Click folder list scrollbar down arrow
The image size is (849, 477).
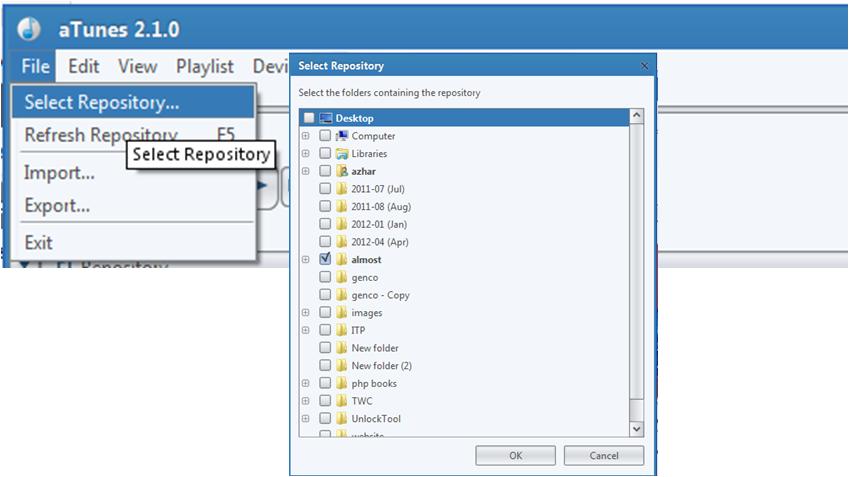point(637,429)
